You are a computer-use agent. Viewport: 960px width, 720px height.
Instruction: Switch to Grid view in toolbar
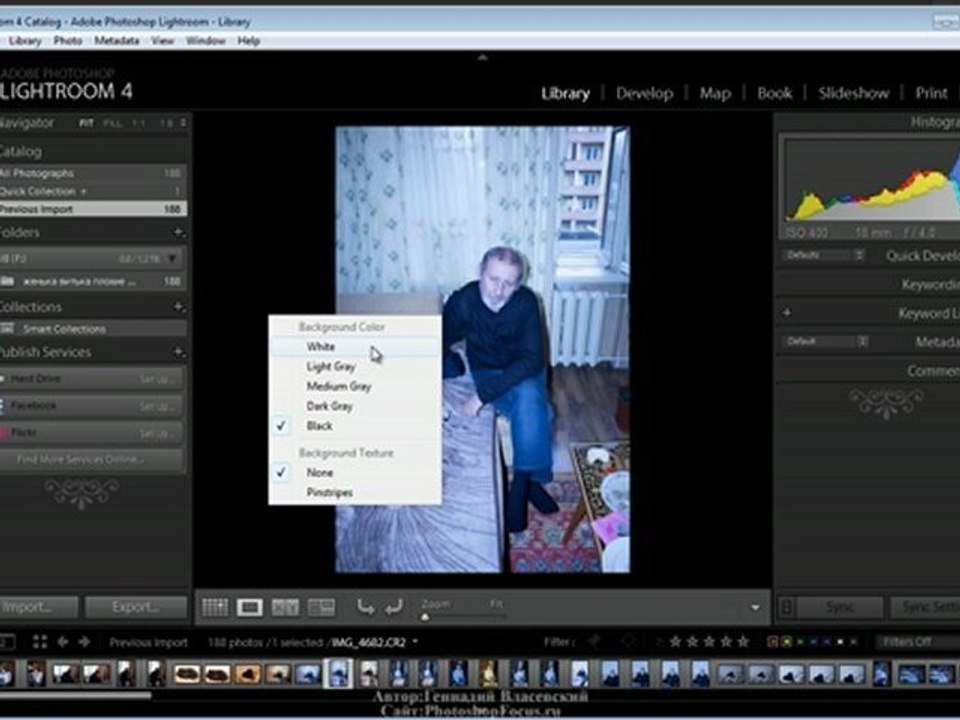pos(214,607)
